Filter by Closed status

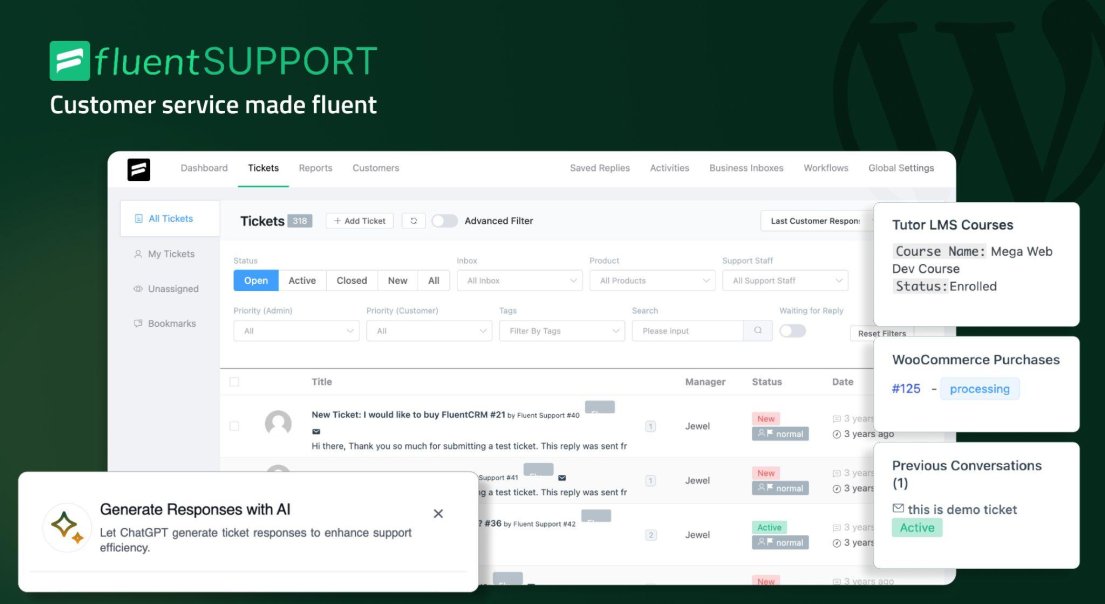pos(352,281)
